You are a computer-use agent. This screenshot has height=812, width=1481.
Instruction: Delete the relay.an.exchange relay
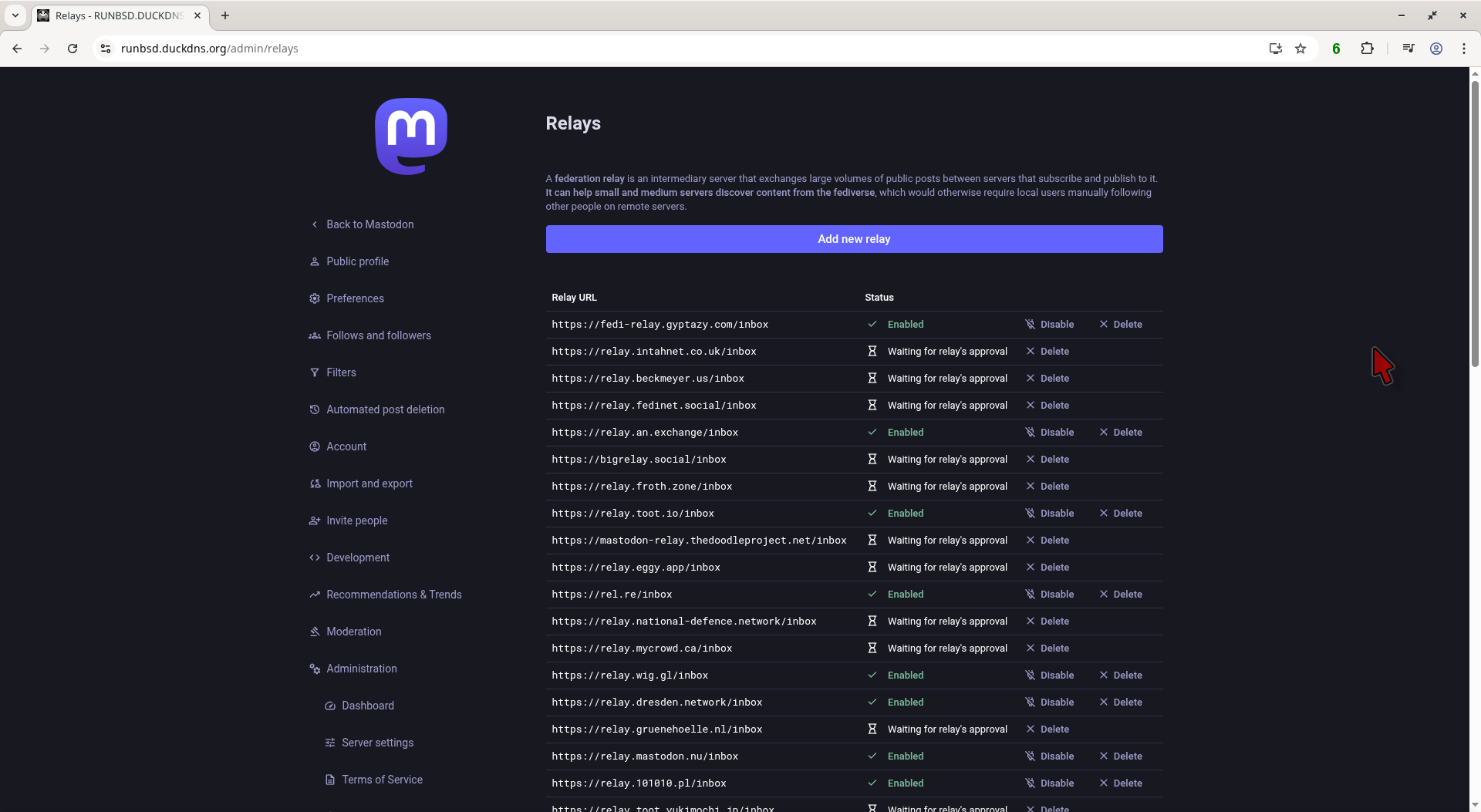pos(1121,433)
